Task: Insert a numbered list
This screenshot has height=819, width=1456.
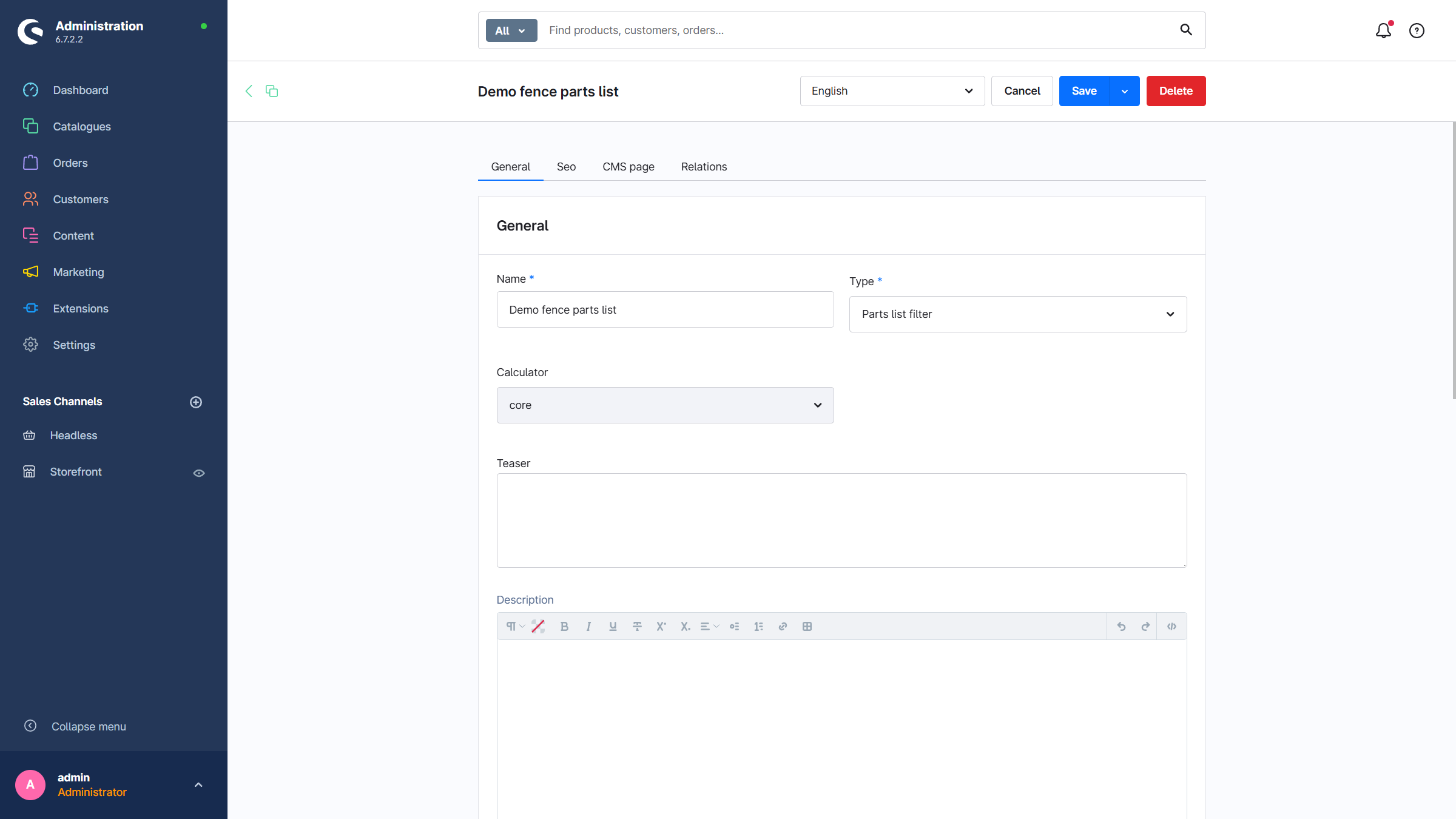Action: coord(758,627)
